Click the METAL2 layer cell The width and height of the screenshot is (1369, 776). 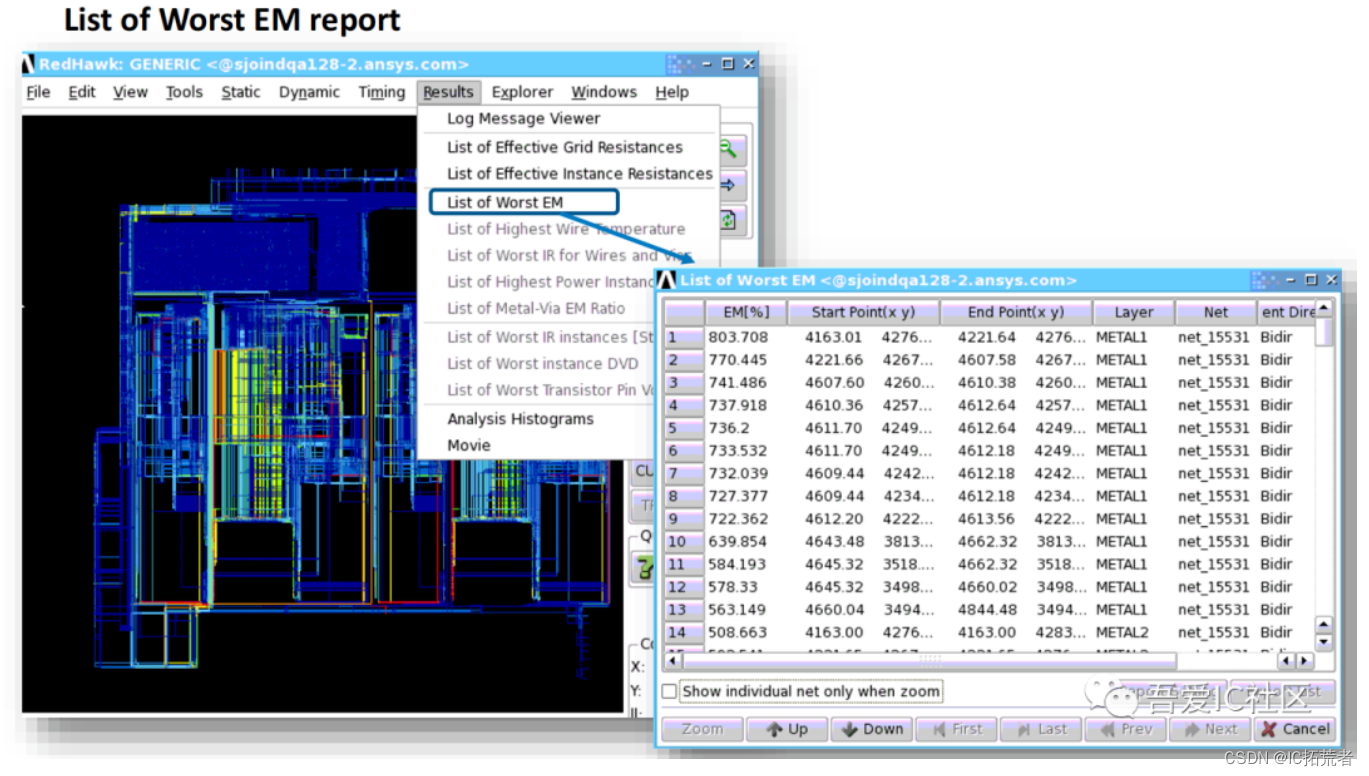click(1121, 632)
